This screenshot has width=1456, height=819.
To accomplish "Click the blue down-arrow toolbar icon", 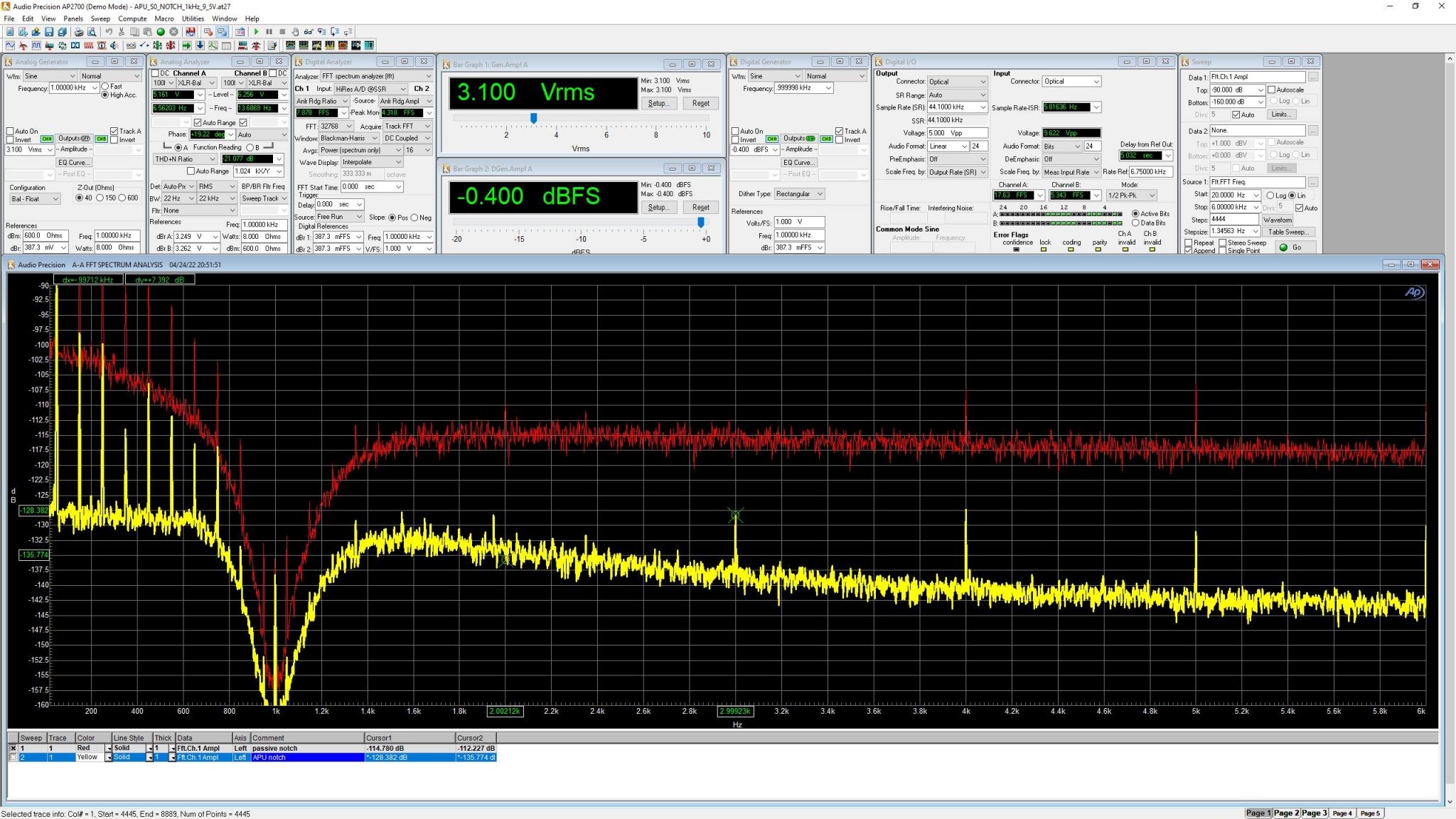I will [200, 45].
